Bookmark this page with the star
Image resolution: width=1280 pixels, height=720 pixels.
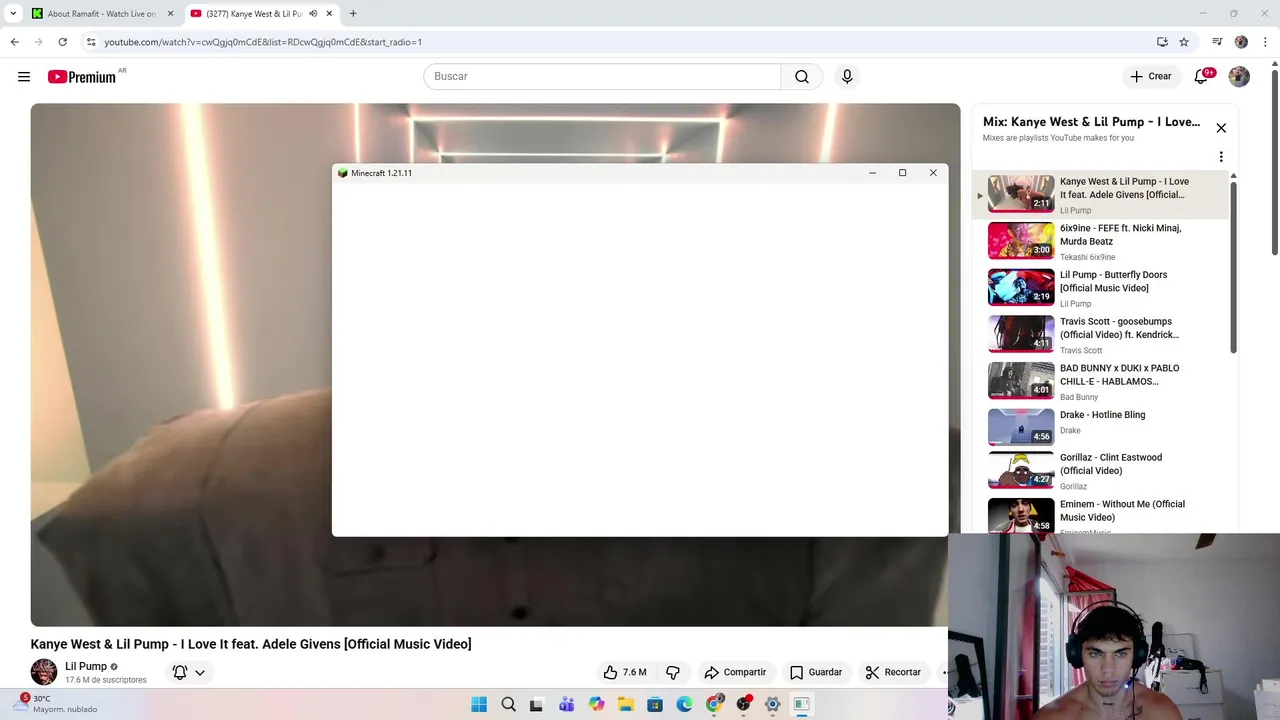[x=1184, y=42]
